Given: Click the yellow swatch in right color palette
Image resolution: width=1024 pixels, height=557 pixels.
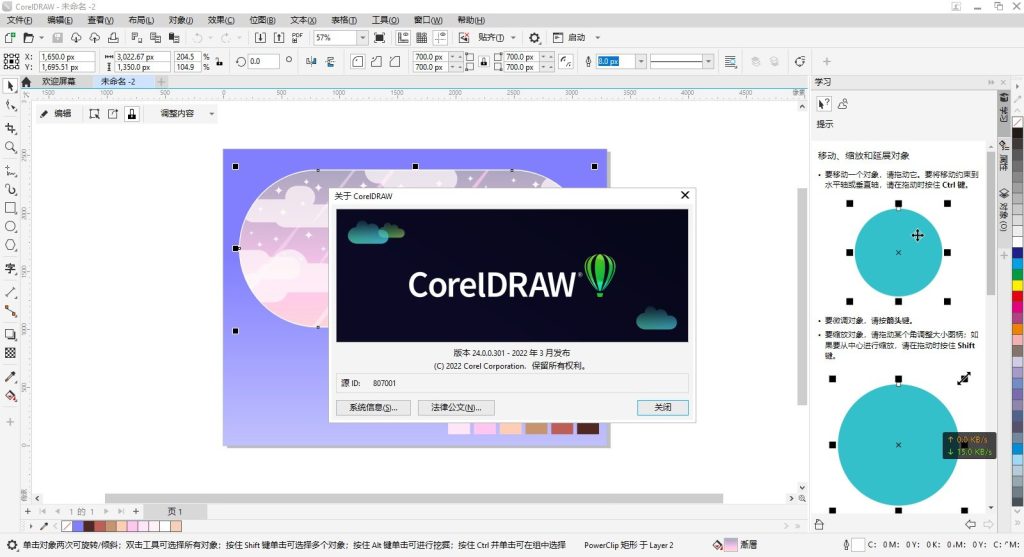Looking at the screenshot, I should pyautogui.click(x=1017, y=285).
